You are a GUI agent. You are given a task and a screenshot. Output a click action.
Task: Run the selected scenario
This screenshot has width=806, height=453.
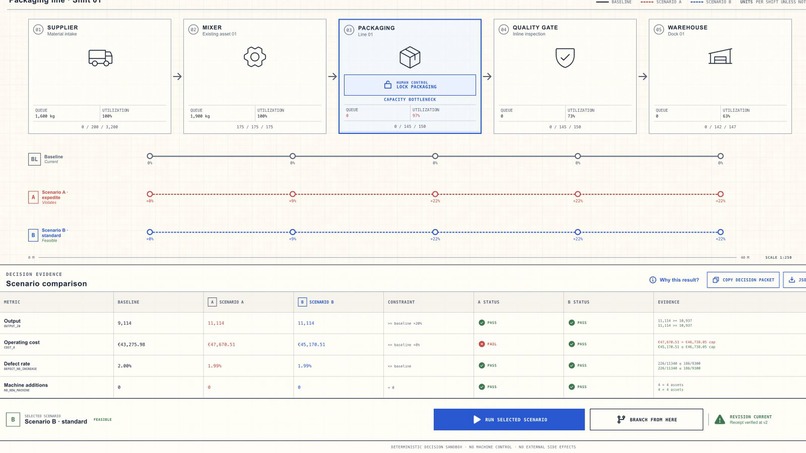(x=509, y=420)
